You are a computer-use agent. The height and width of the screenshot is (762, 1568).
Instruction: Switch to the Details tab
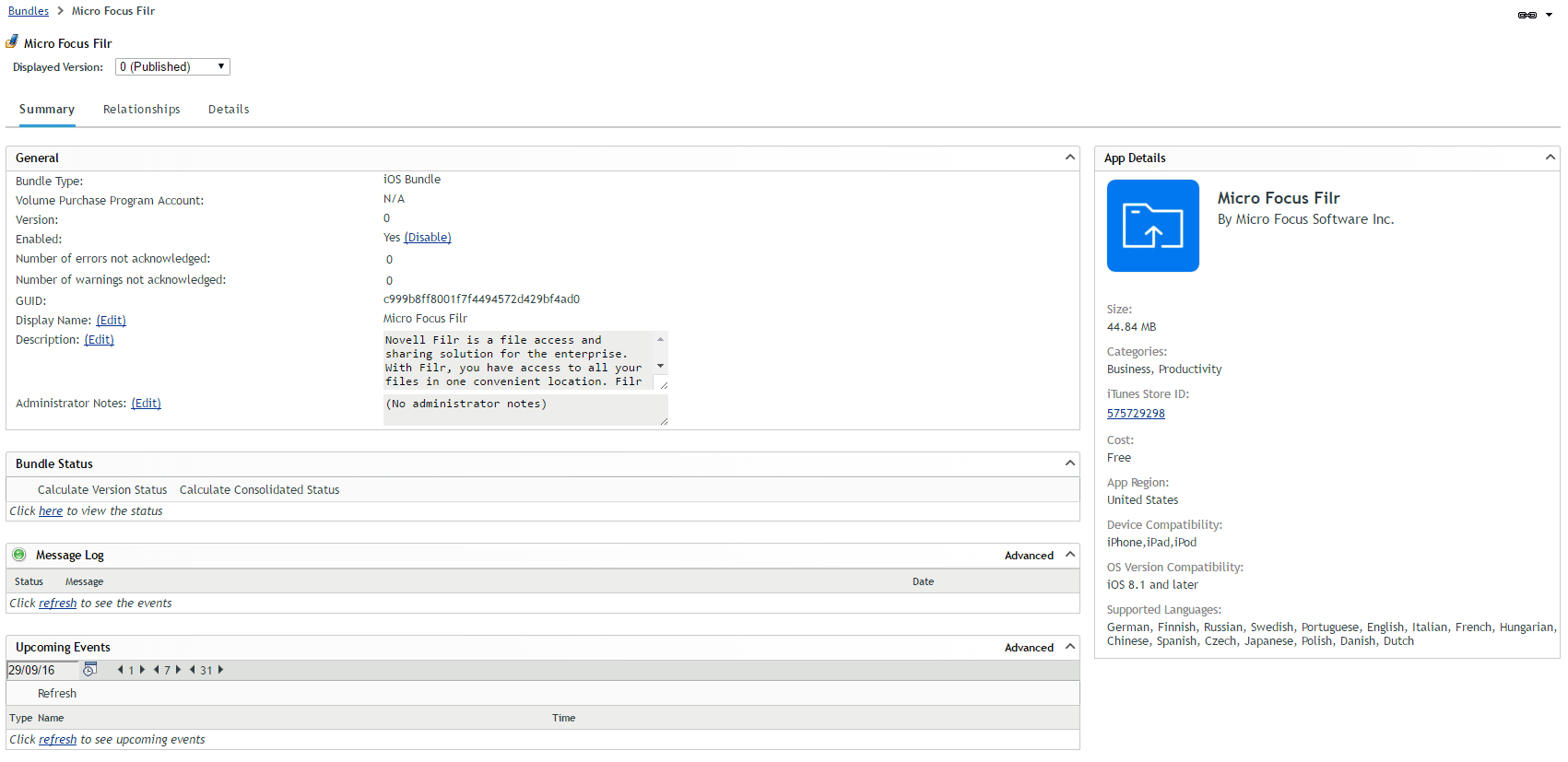pyautogui.click(x=229, y=109)
